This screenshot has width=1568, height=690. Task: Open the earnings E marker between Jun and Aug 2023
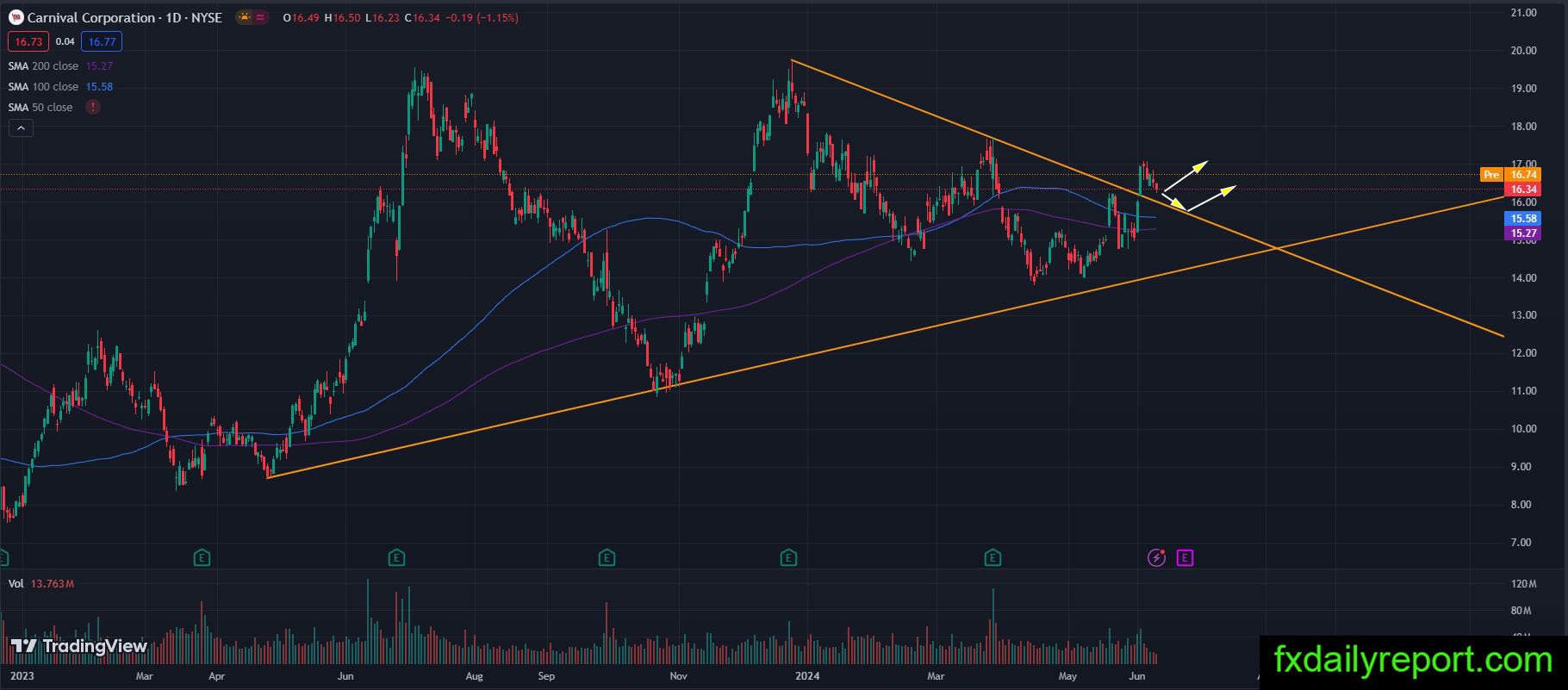coord(396,558)
